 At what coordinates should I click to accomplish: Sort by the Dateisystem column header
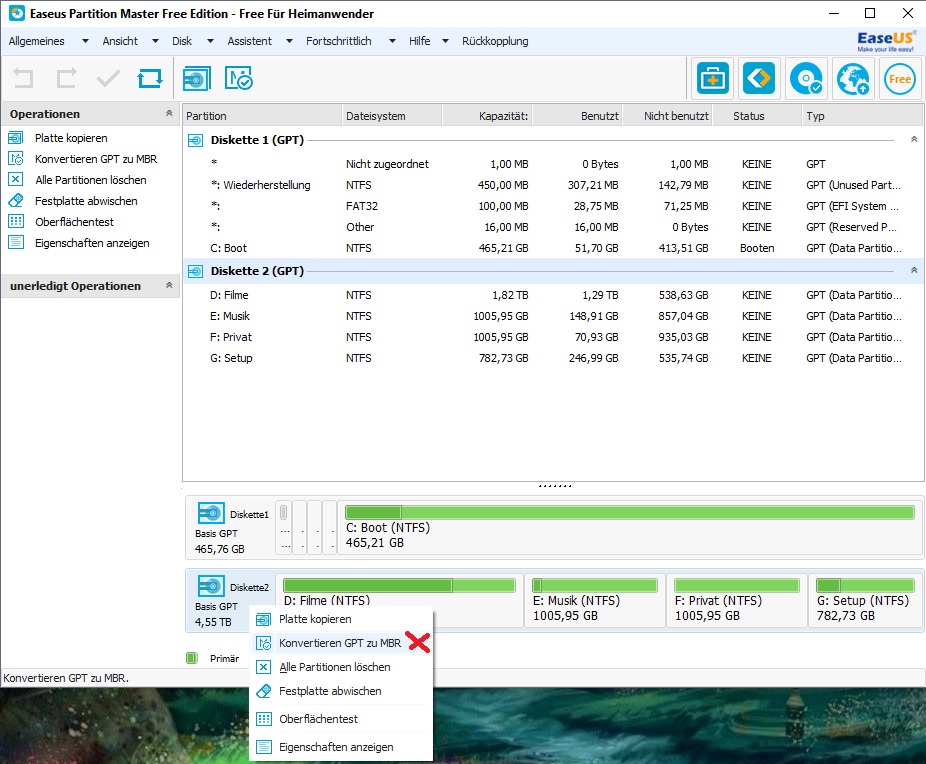[x=392, y=116]
